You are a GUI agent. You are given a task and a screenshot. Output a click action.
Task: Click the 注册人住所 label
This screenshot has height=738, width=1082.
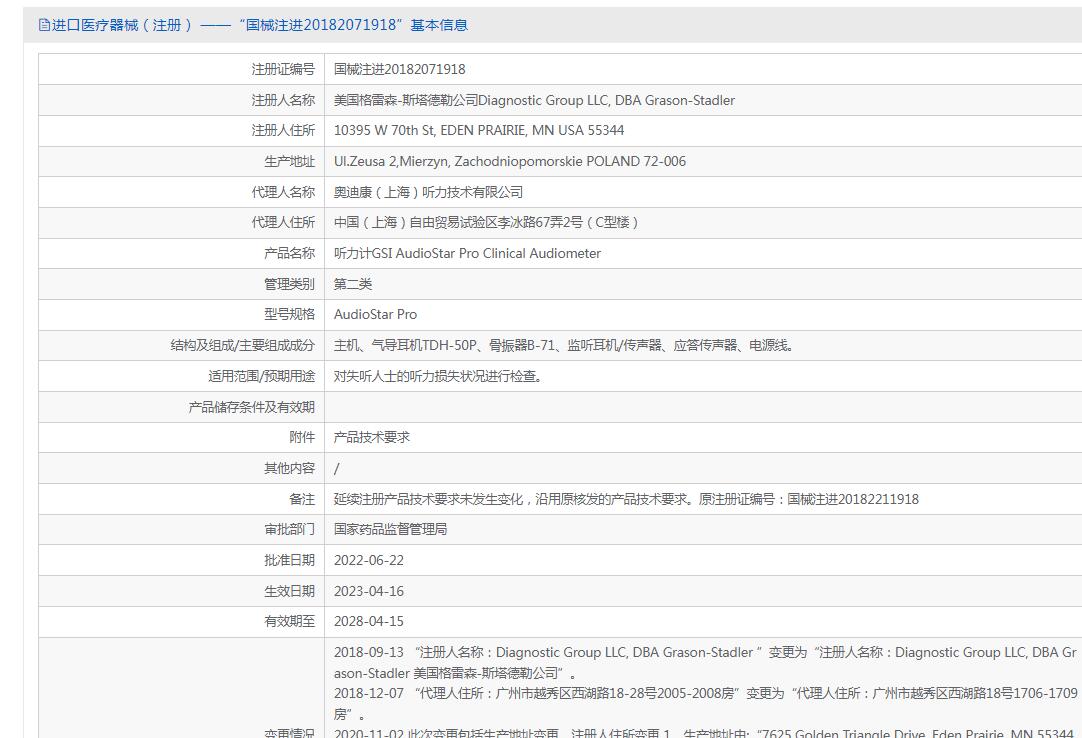coord(283,130)
